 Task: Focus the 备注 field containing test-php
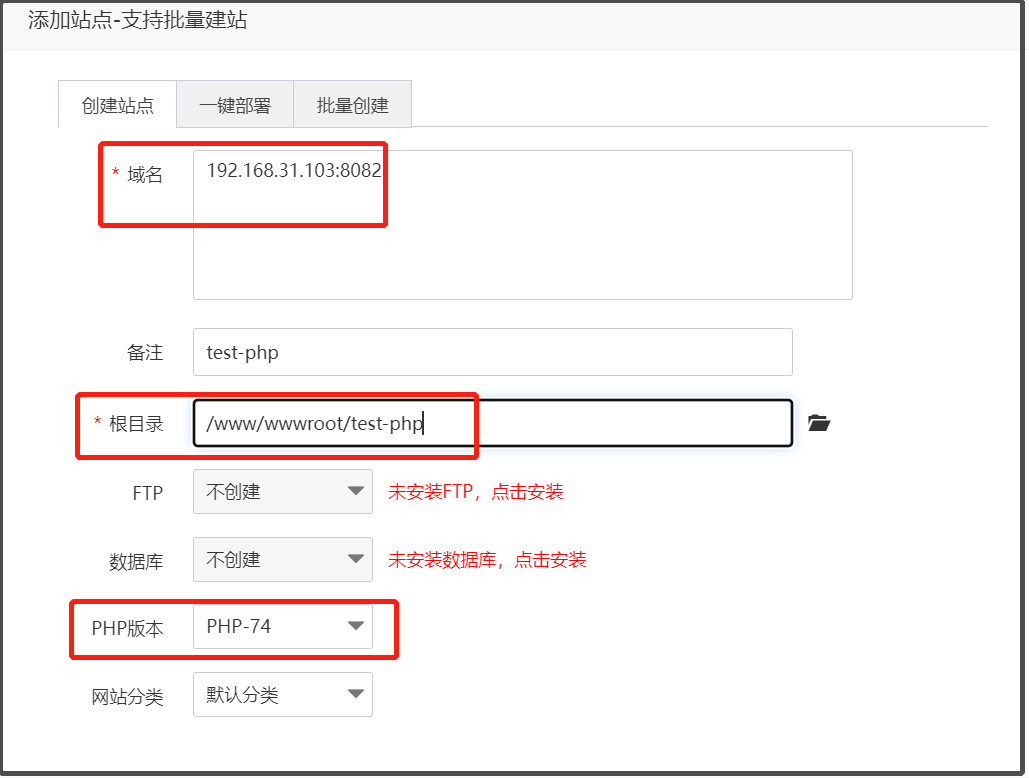(492, 352)
